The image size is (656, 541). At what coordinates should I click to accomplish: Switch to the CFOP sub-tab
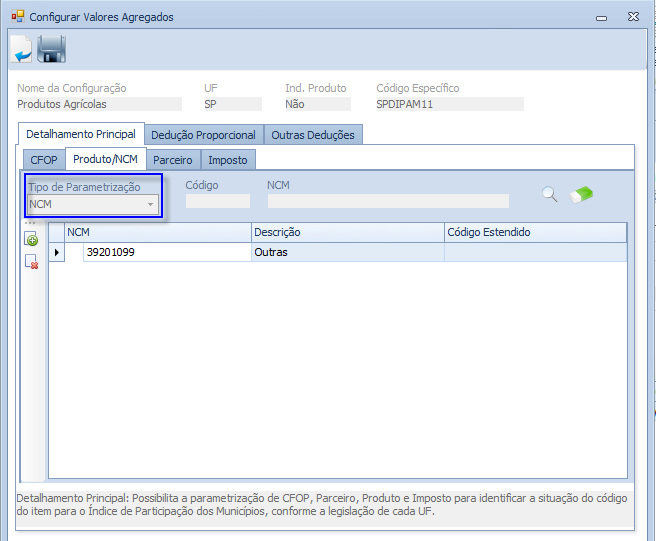click(44, 160)
